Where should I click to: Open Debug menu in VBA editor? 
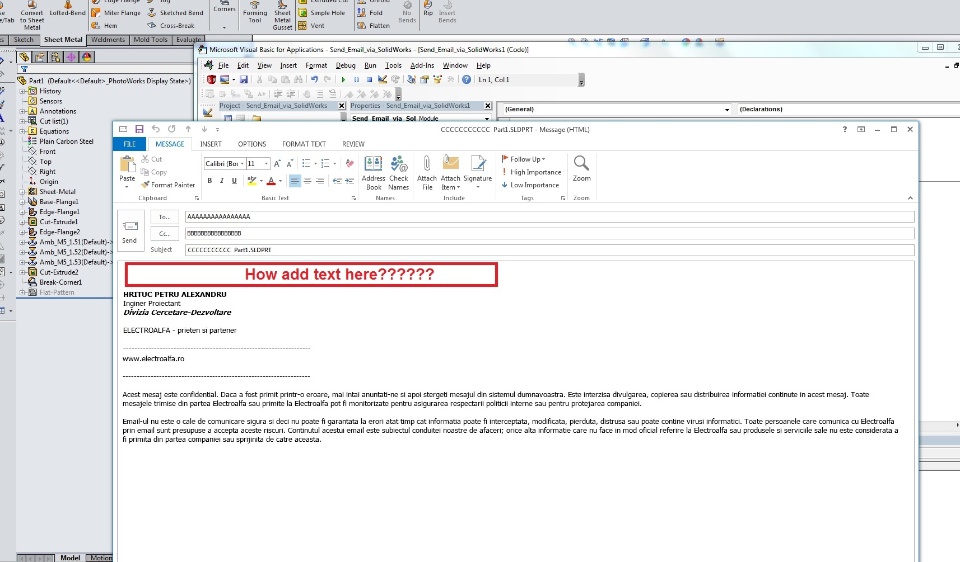[345, 66]
